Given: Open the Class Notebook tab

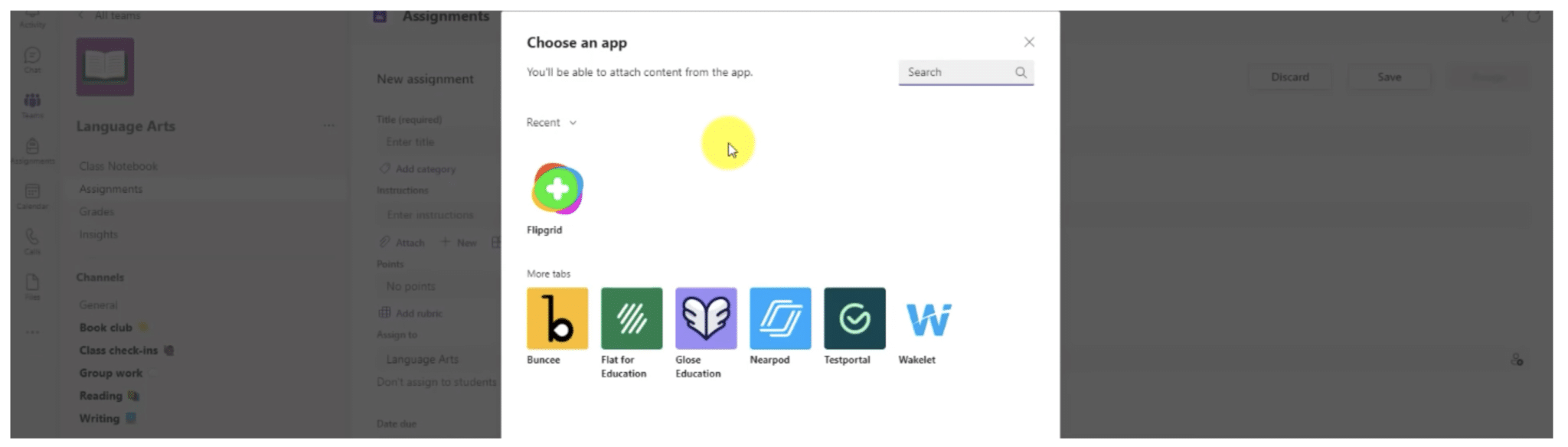Looking at the screenshot, I should coord(118,166).
